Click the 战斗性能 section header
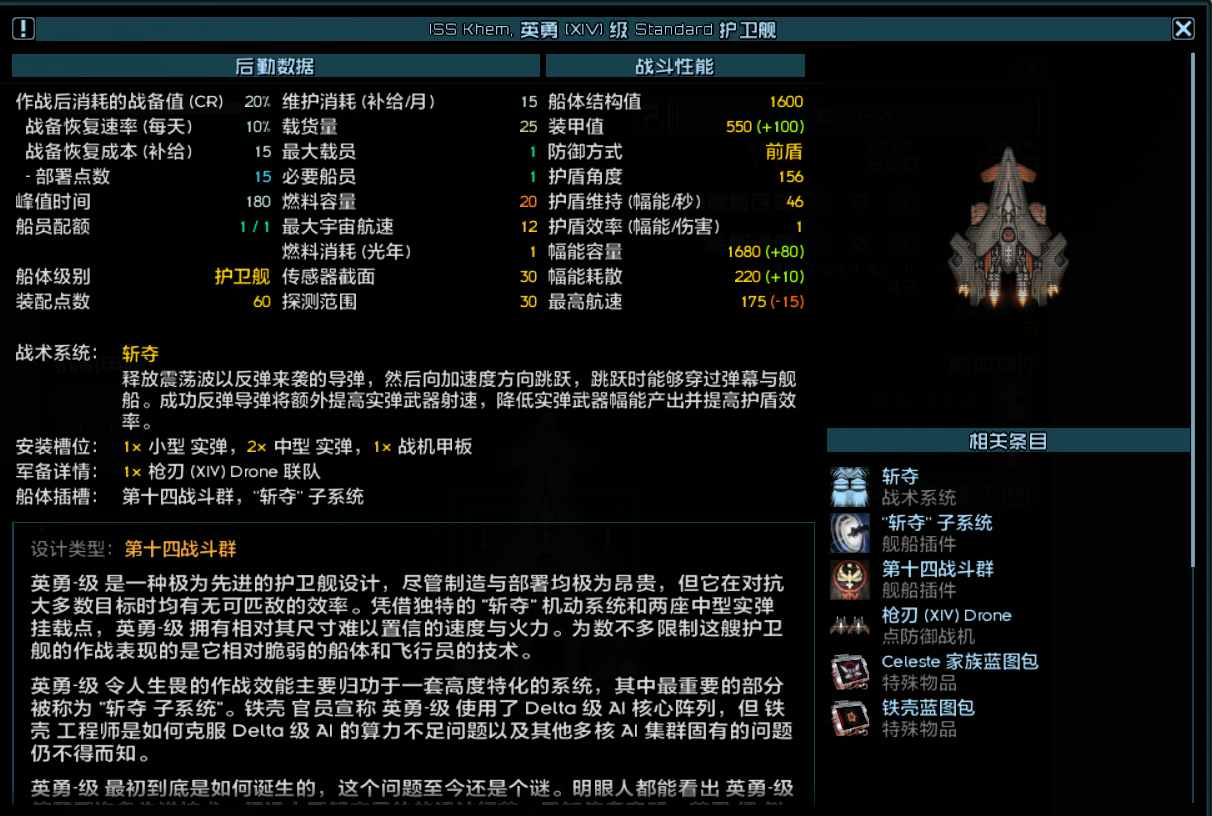This screenshot has height=816, width=1212. pyautogui.click(x=675, y=66)
